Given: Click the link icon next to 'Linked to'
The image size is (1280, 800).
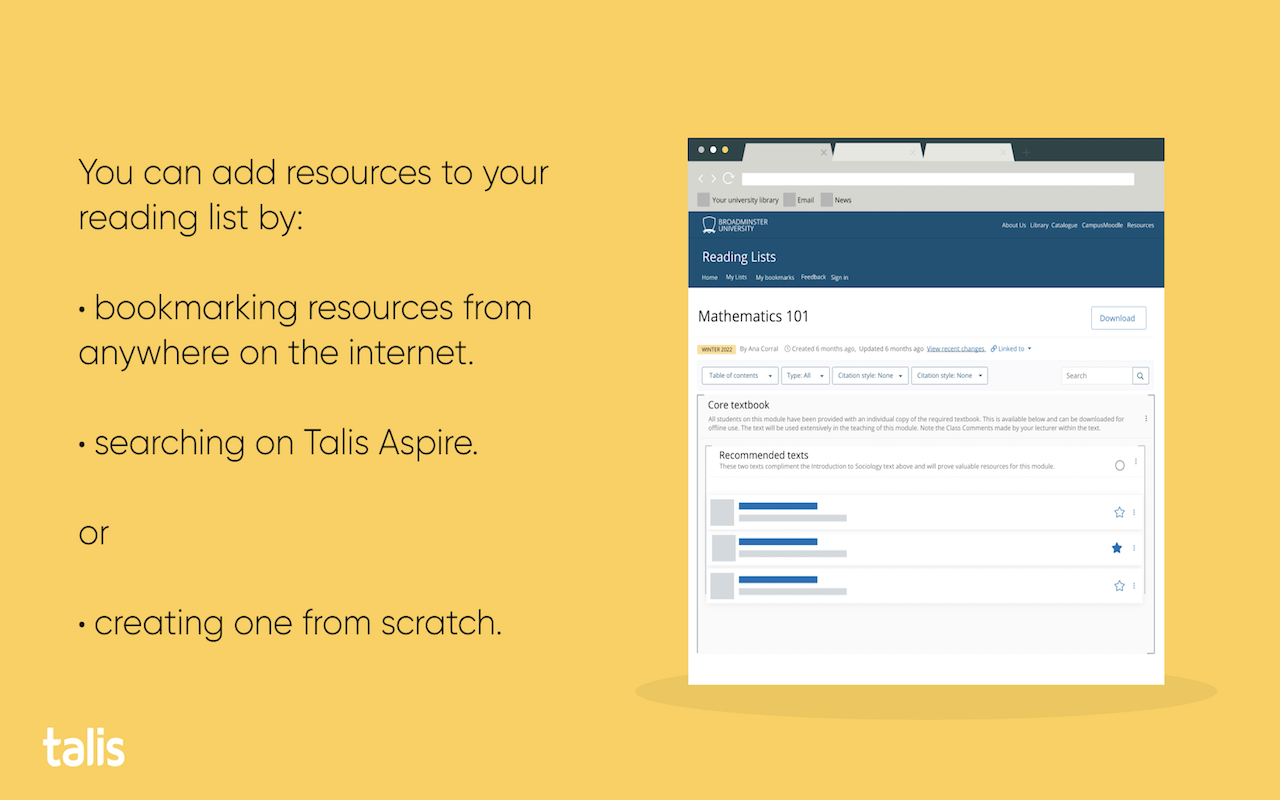Looking at the screenshot, I should (993, 348).
